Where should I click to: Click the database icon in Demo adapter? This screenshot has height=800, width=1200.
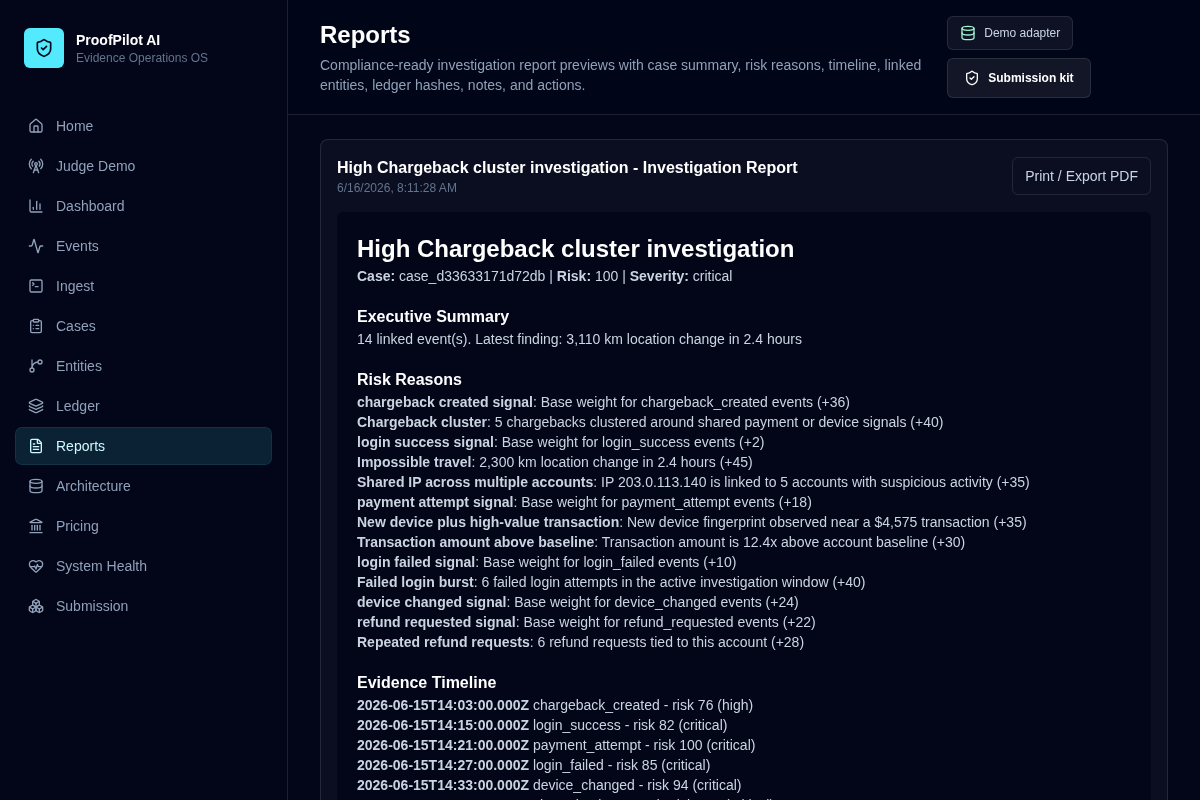point(968,33)
